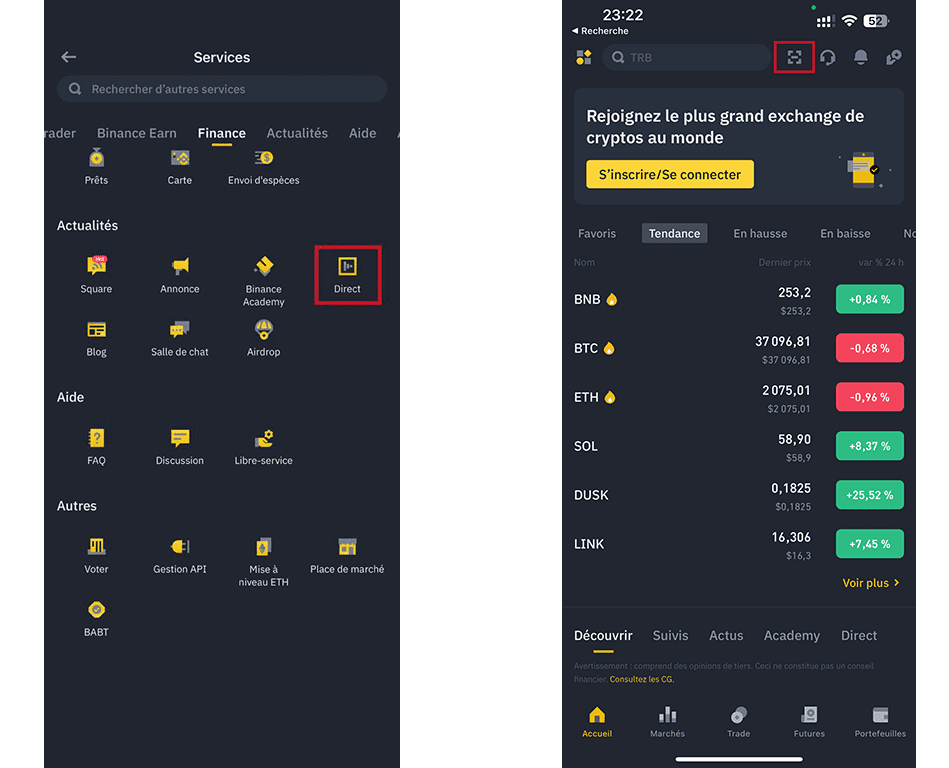The image size is (949, 768).
Task: Open the Carte service icon
Action: point(180,159)
